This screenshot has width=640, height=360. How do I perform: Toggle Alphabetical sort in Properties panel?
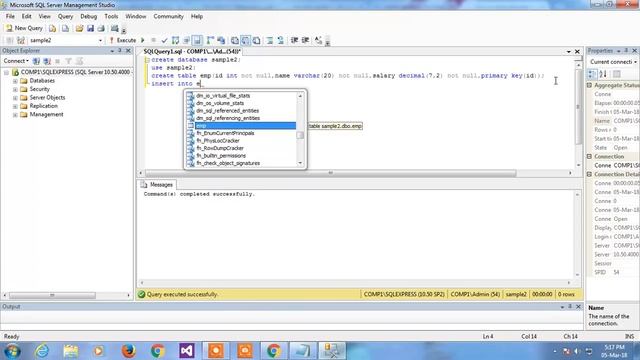(x=603, y=74)
